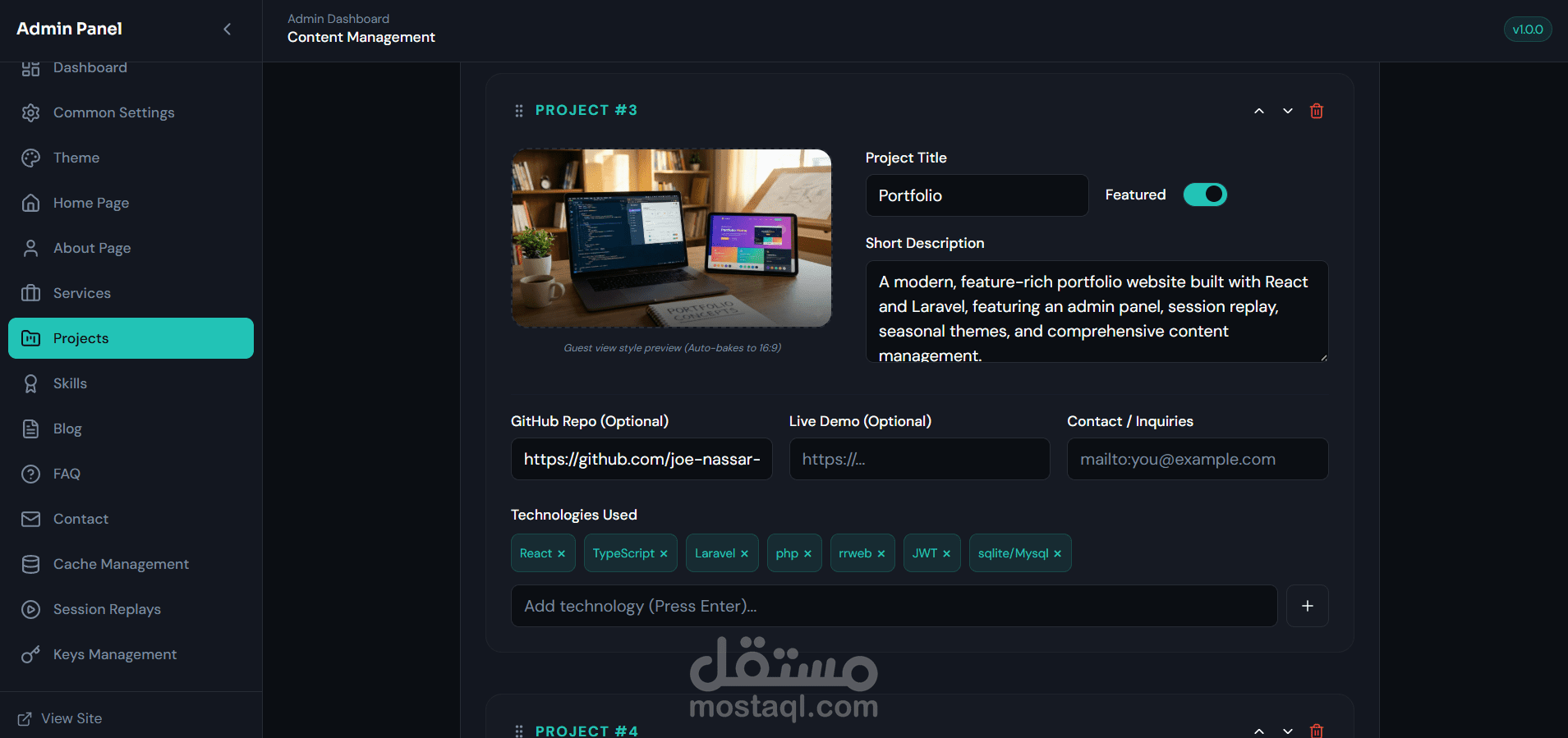Image resolution: width=1568 pixels, height=738 pixels.
Task: Click the View Site link
Action: (x=60, y=719)
